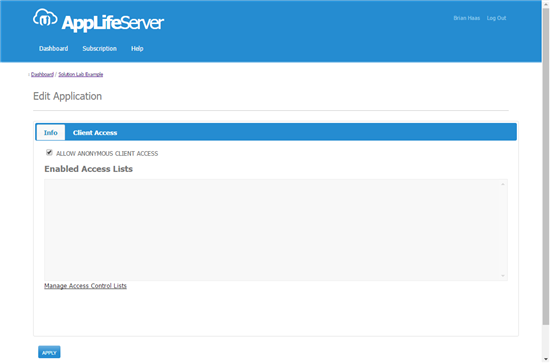Click the Brian Haas user link
The height and width of the screenshot is (363, 550).
tap(467, 18)
